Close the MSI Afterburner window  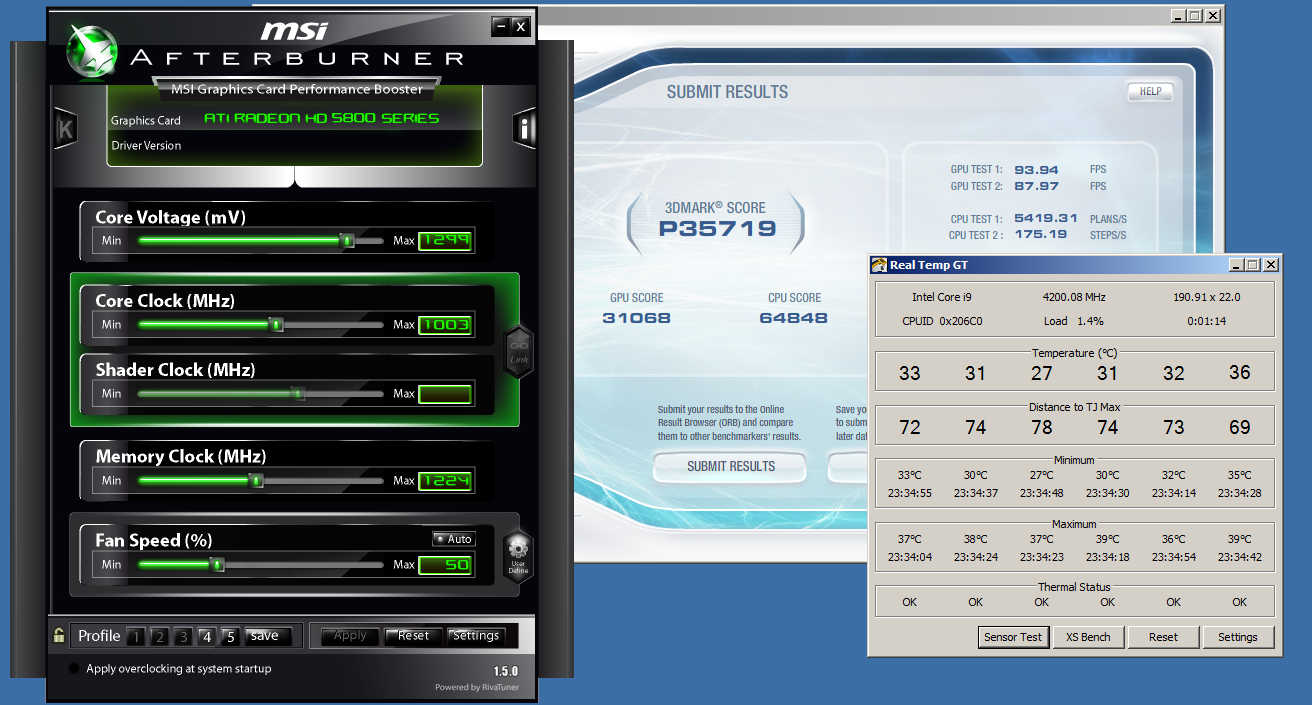520,26
